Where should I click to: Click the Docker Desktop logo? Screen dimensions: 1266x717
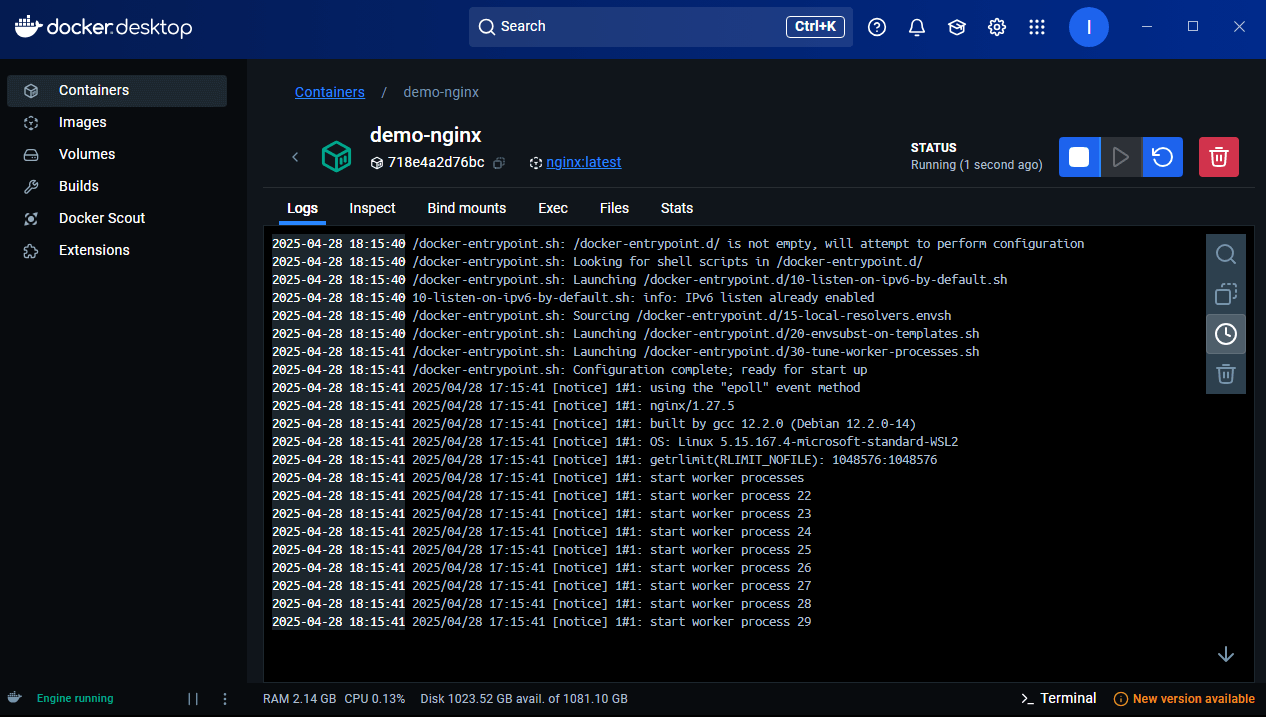click(x=103, y=27)
